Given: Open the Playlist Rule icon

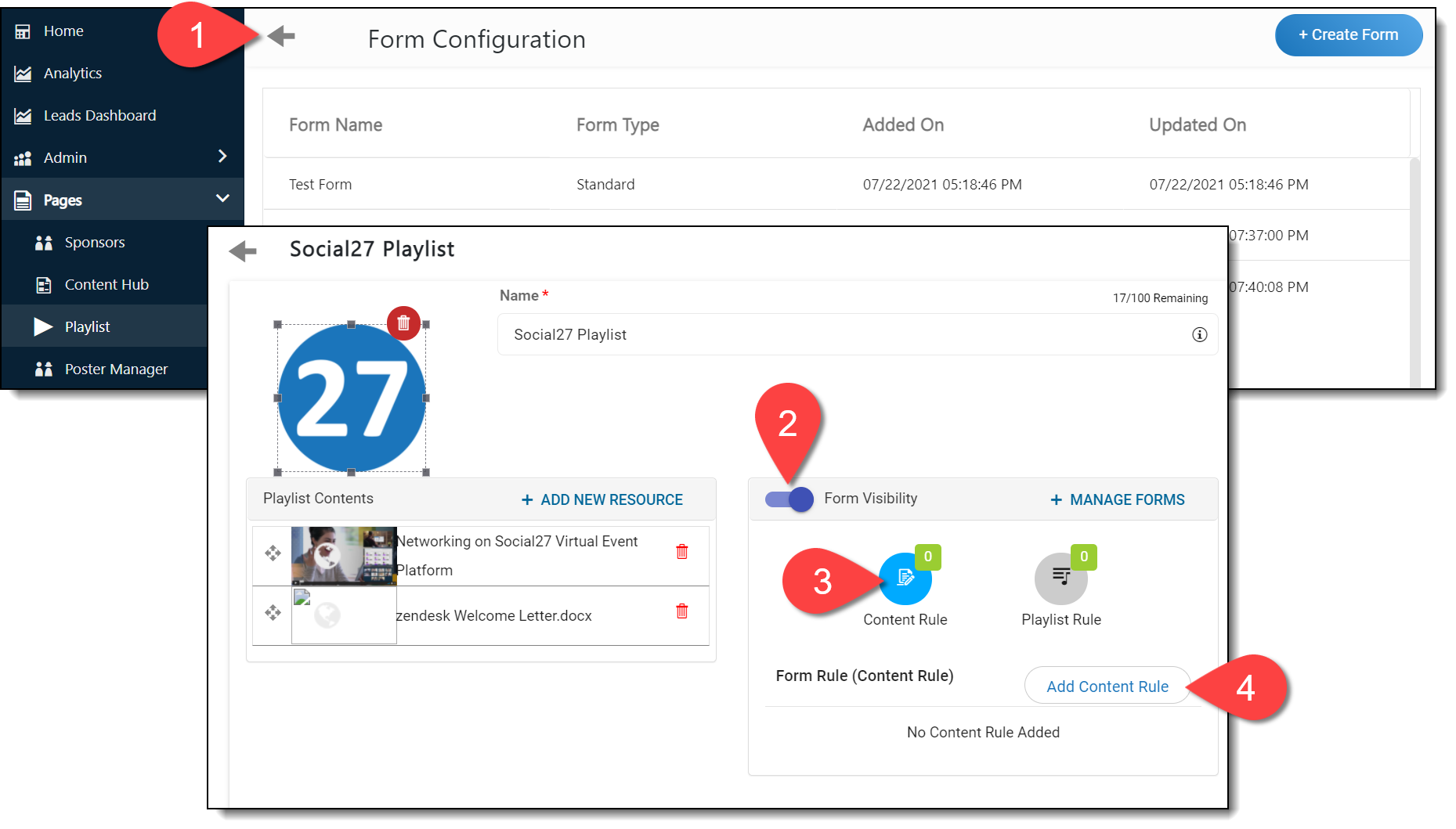Looking at the screenshot, I should pos(1060,578).
